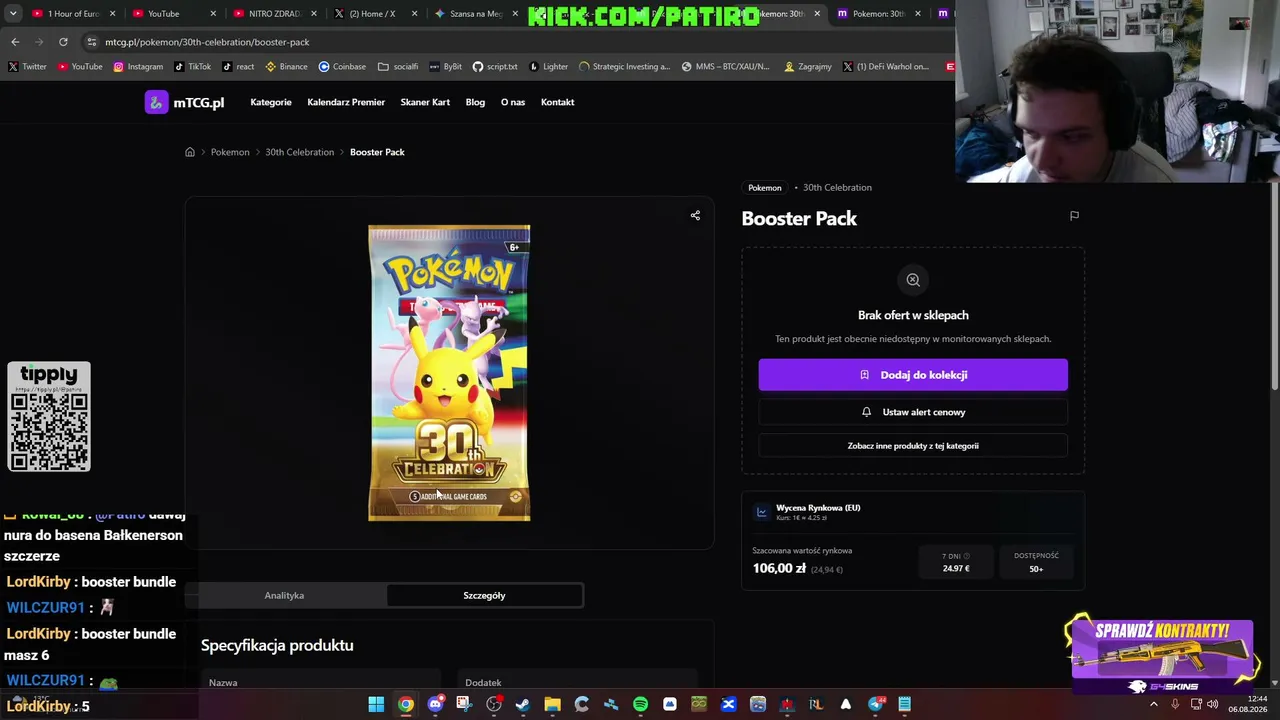
Task: Open the Strategic Investing bookmark
Action: [x=625, y=67]
